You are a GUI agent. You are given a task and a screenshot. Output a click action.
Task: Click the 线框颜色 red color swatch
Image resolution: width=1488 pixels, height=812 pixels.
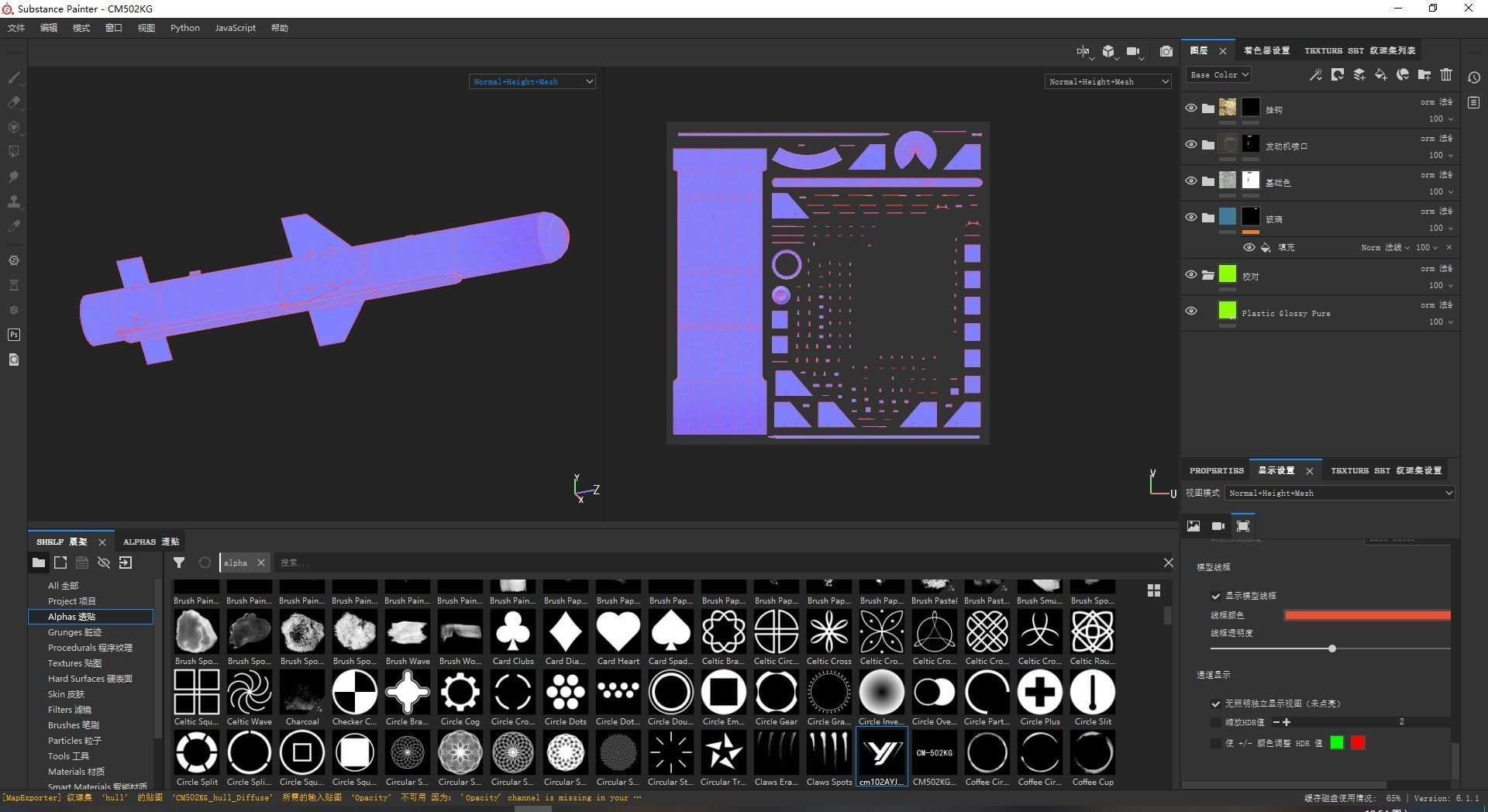coord(1367,615)
